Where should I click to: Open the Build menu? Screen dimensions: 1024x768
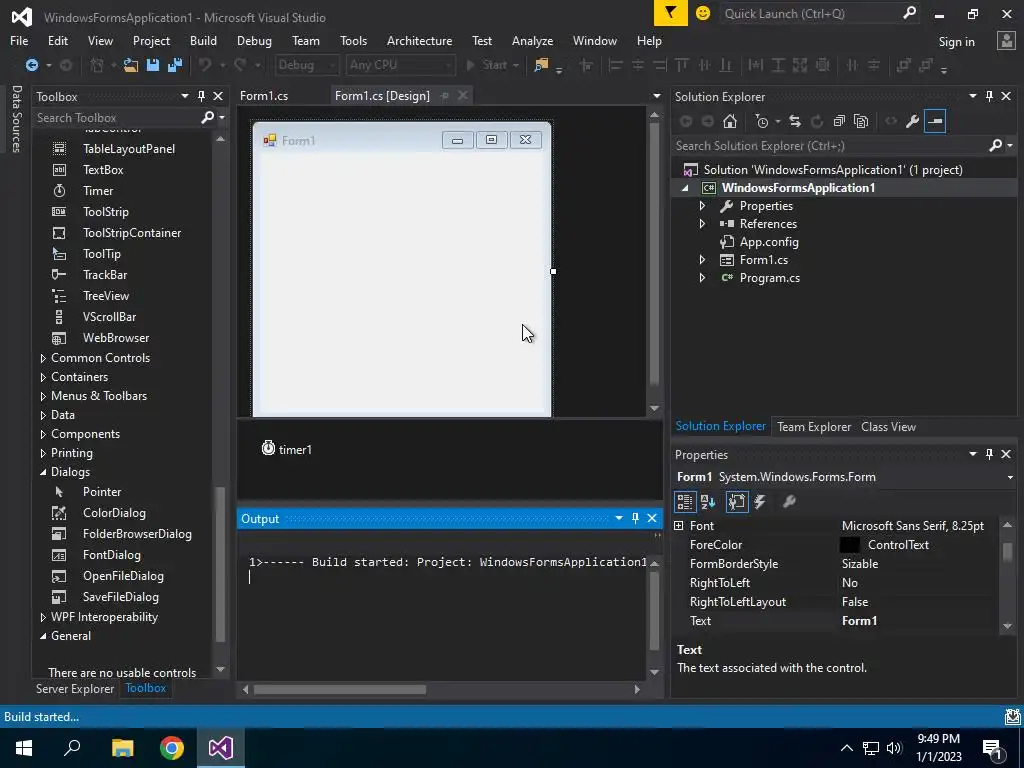click(x=203, y=40)
